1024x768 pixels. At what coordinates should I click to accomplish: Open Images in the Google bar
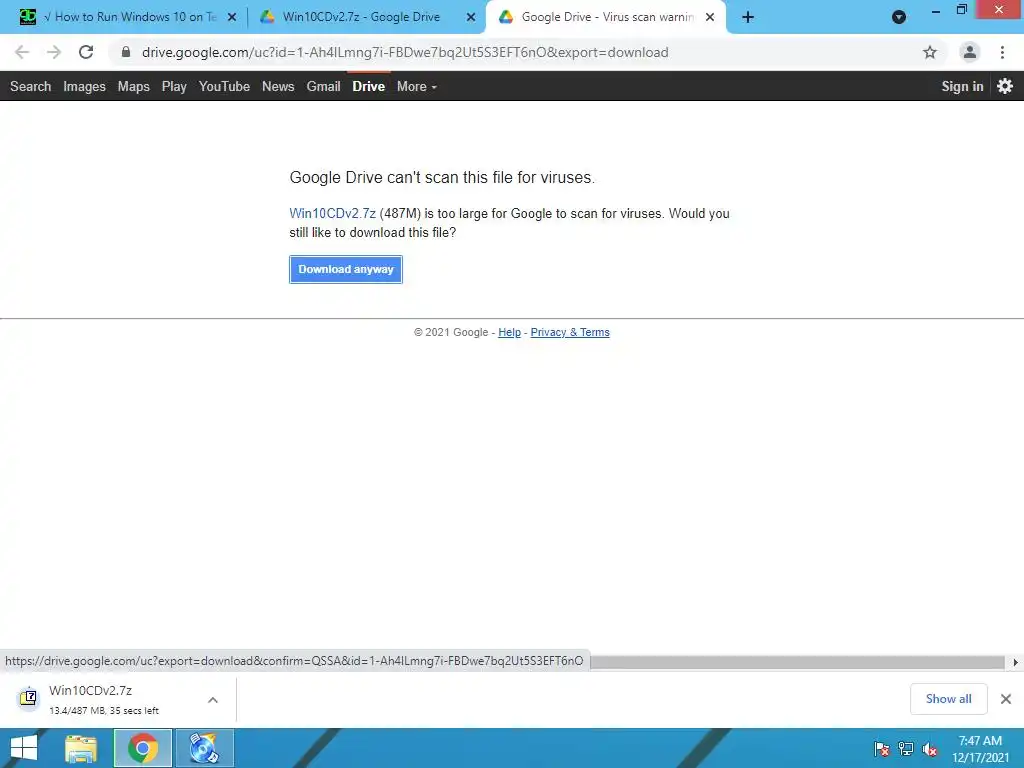coord(84,86)
